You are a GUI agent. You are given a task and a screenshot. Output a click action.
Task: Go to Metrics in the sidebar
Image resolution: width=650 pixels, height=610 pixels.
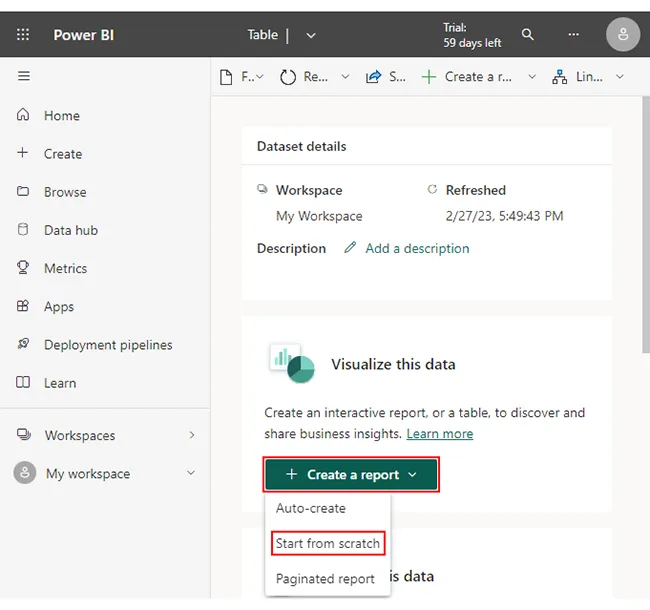pyautogui.click(x=65, y=268)
